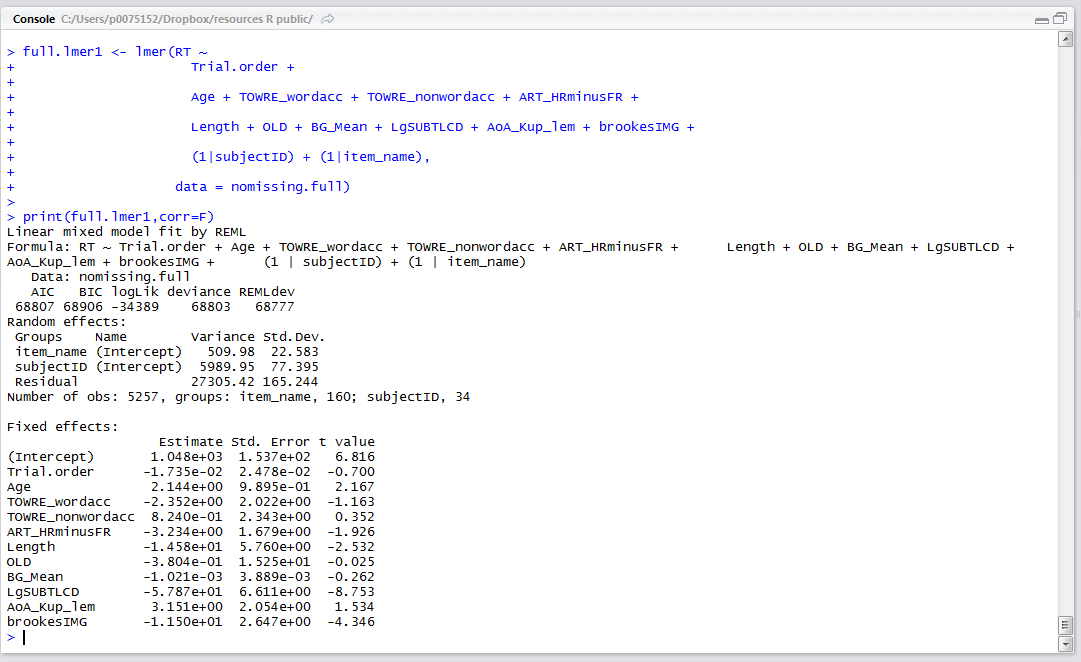Click the console scrollbar thumb
Viewport: 1081px width, 662px height.
pyautogui.click(x=1066, y=624)
